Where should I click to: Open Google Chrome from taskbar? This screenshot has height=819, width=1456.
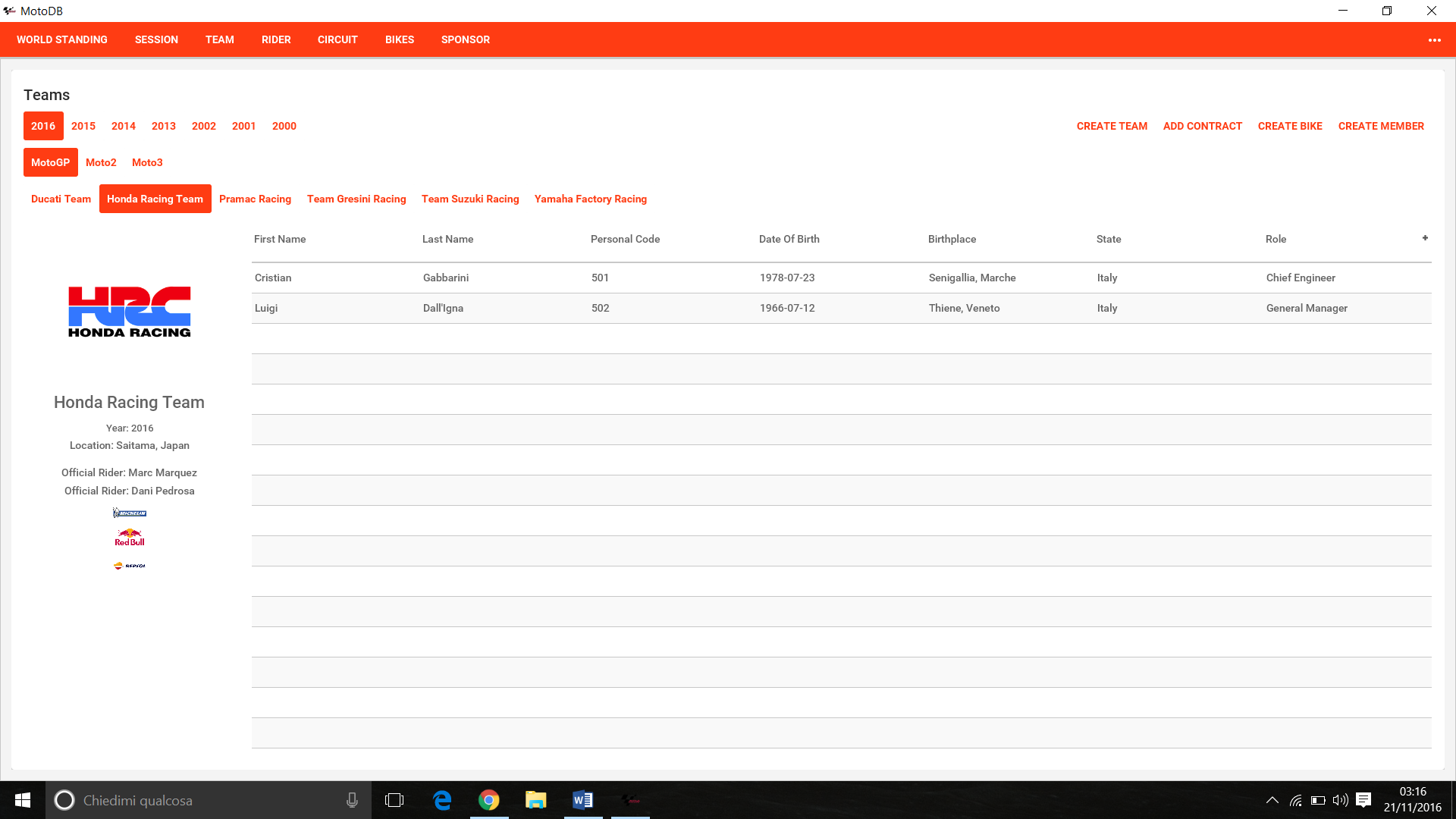489,800
